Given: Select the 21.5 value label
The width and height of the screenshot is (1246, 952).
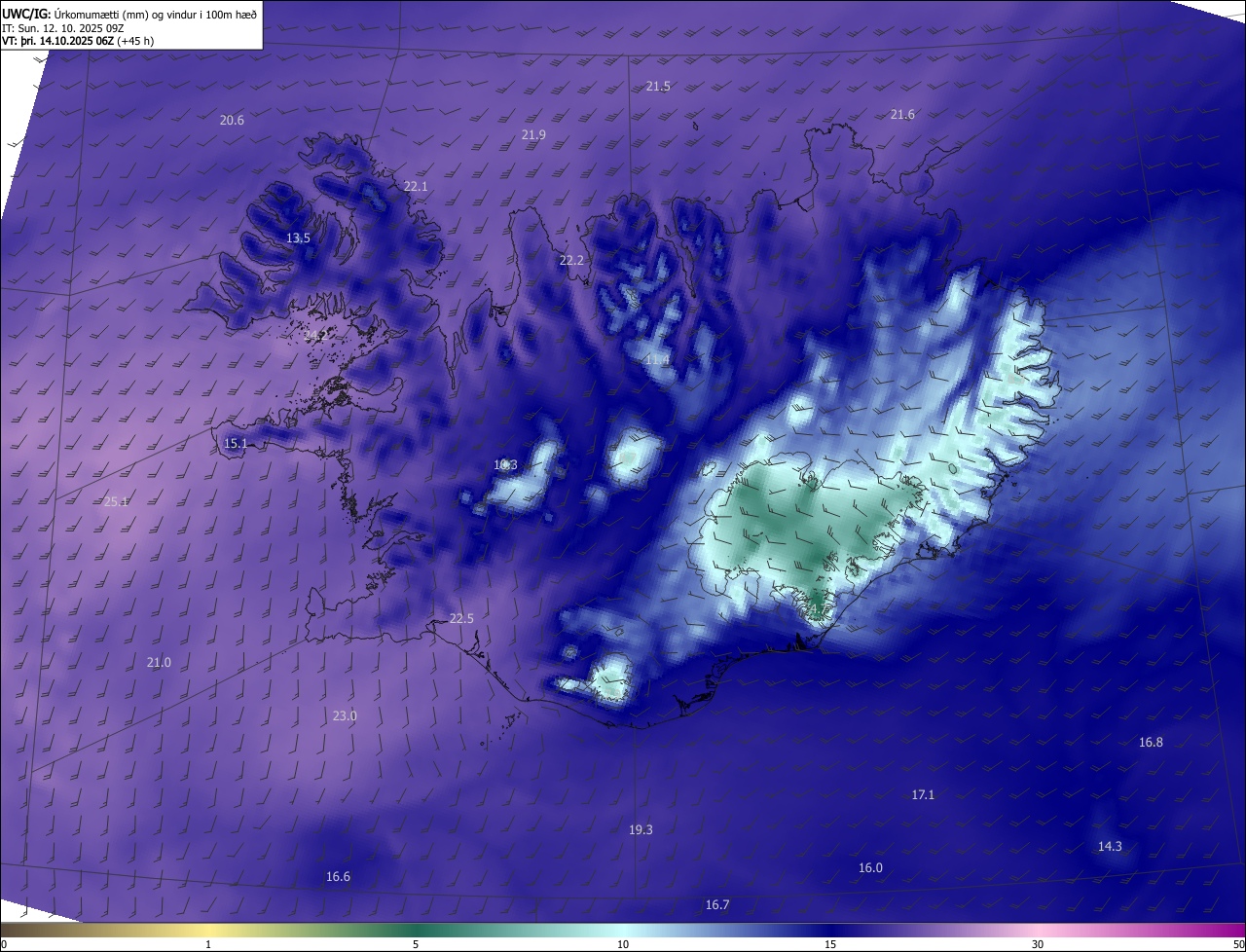Looking at the screenshot, I should click(x=658, y=87).
